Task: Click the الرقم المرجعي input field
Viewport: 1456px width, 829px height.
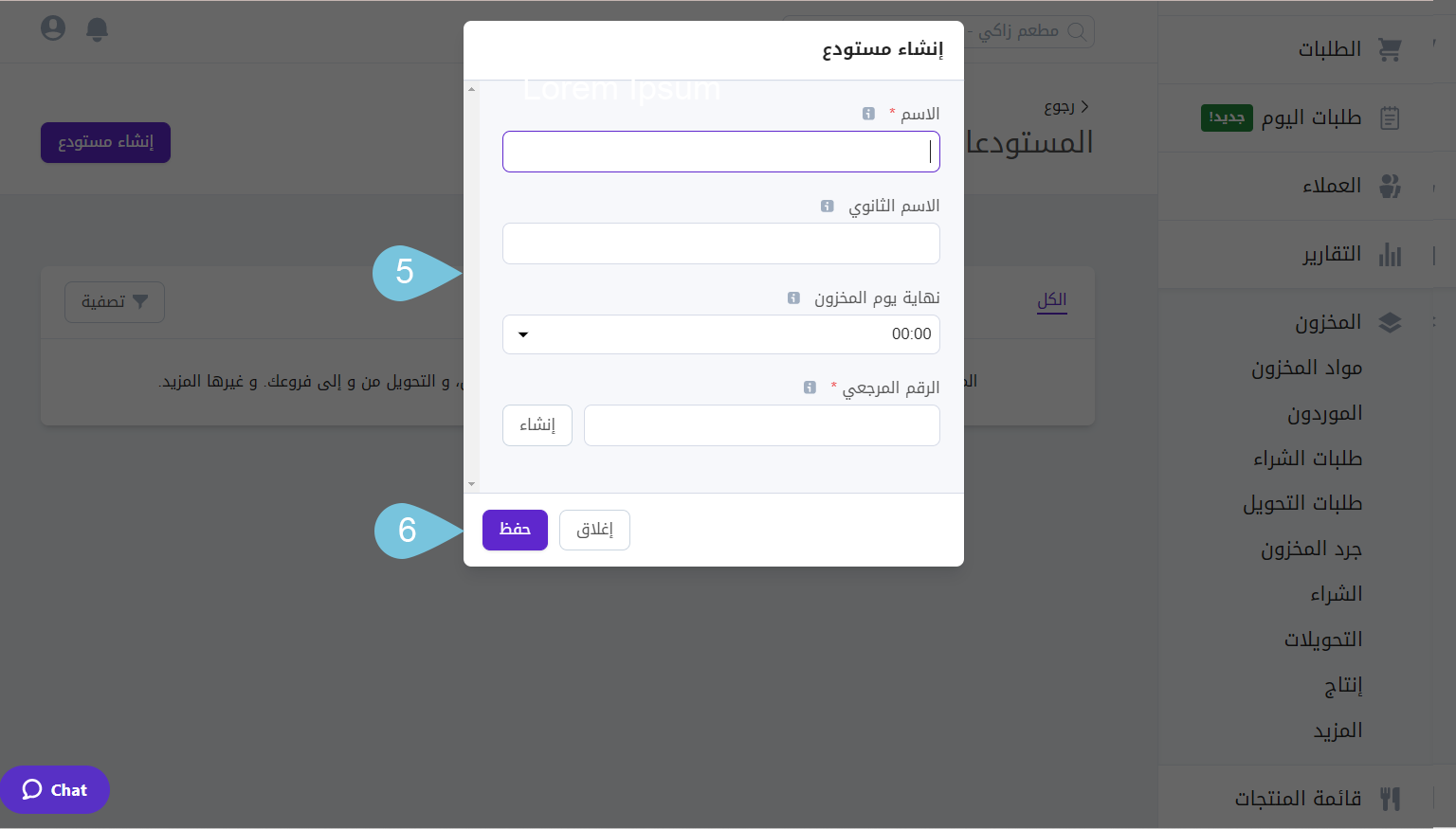Action: click(x=761, y=425)
